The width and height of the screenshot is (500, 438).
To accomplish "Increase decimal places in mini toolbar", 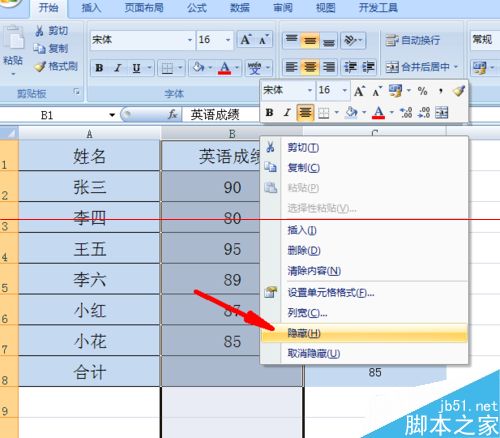I will (x=406, y=112).
